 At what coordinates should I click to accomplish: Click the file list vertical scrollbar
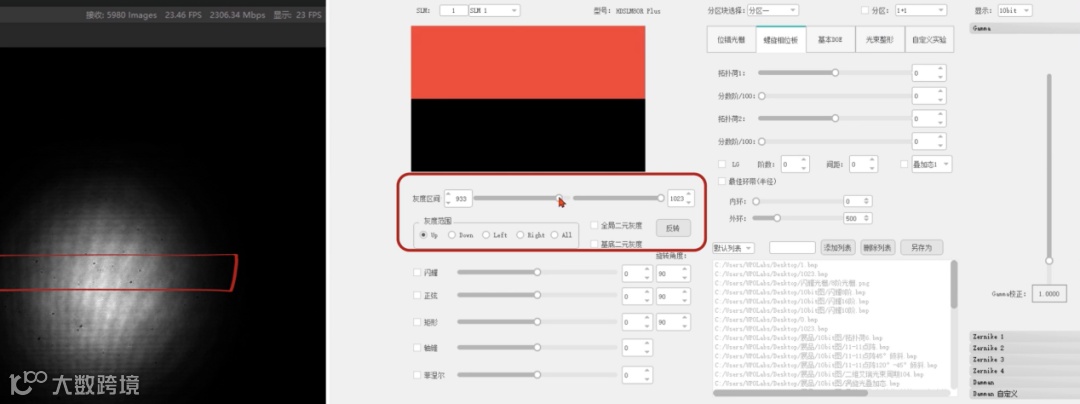click(954, 284)
